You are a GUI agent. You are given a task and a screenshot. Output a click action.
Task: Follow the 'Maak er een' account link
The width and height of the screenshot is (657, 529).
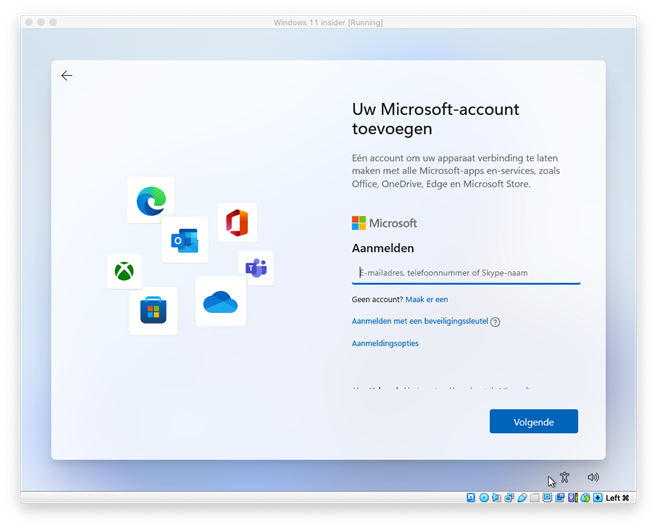(427, 299)
